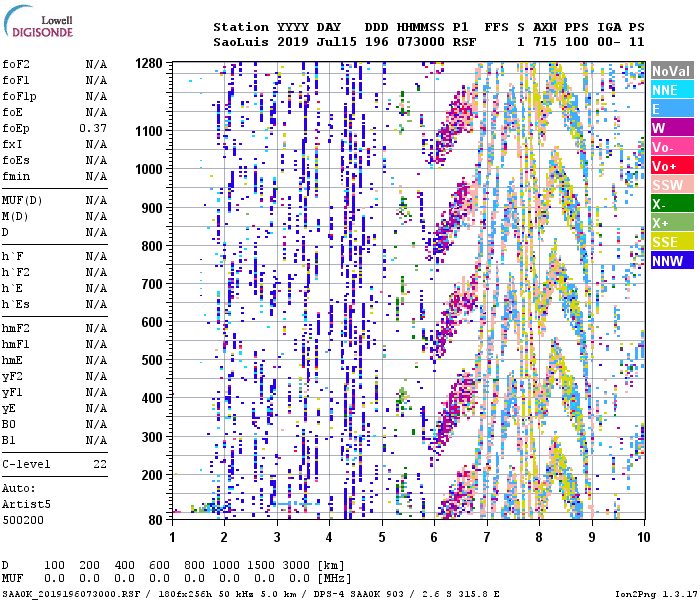Click the Ion2Png 1.3.17 version text

(656, 594)
